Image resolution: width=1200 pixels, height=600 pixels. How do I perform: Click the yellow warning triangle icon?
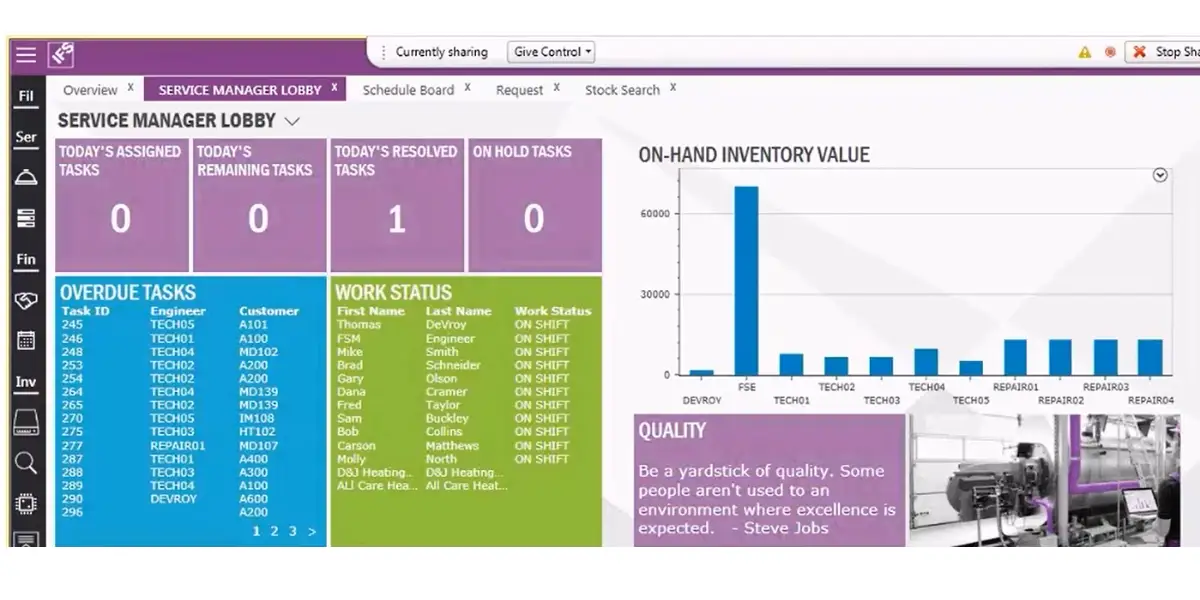[1084, 52]
